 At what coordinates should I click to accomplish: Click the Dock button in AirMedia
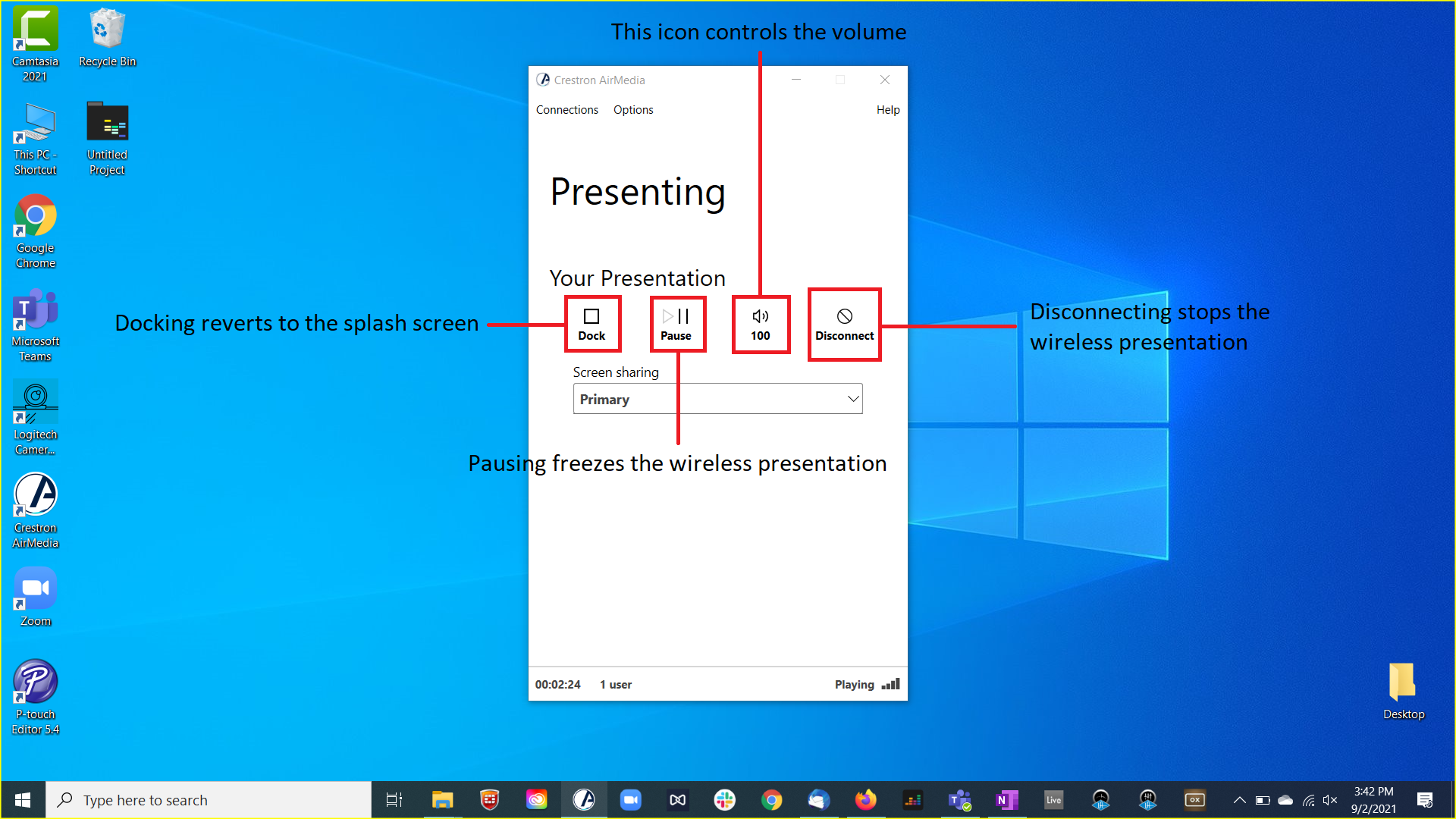(592, 325)
